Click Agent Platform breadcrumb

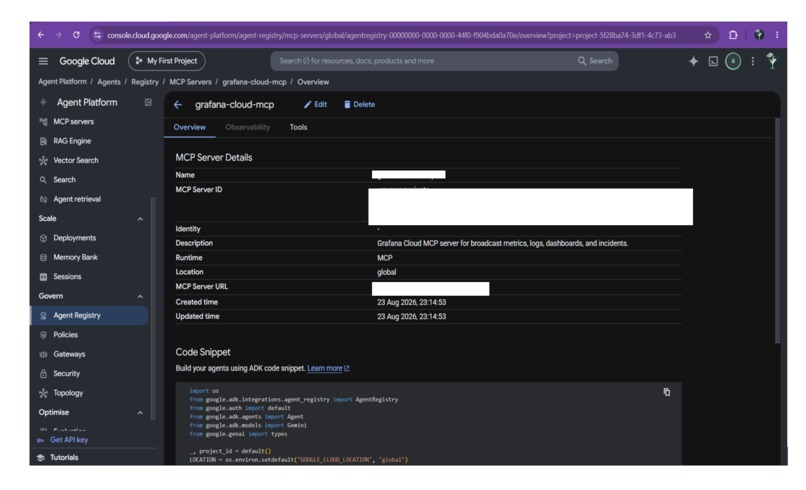point(62,82)
